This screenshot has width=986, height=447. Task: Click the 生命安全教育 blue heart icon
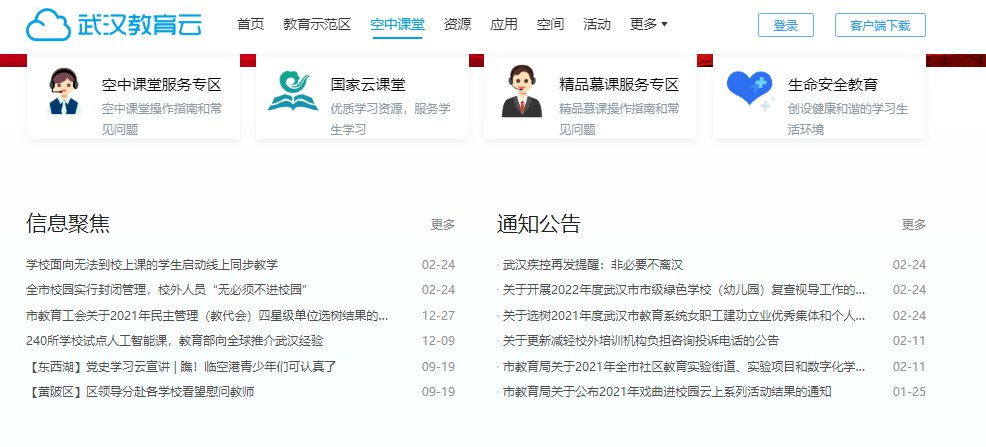[750, 91]
